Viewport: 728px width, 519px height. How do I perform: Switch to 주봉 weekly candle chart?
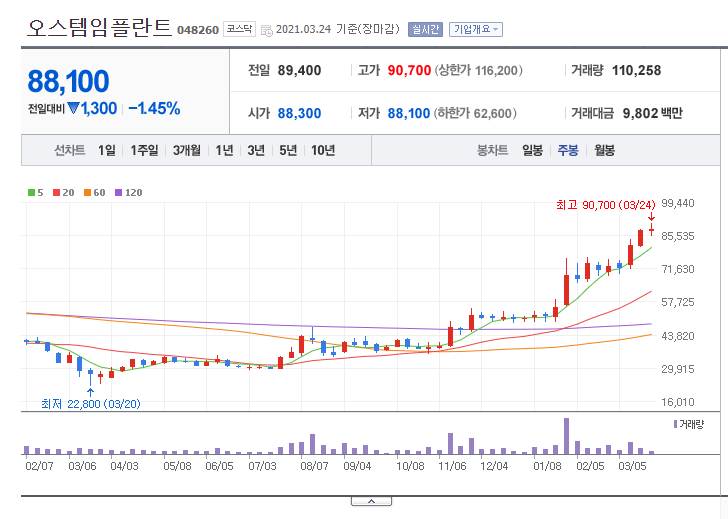pyautogui.click(x=568, y=150)
